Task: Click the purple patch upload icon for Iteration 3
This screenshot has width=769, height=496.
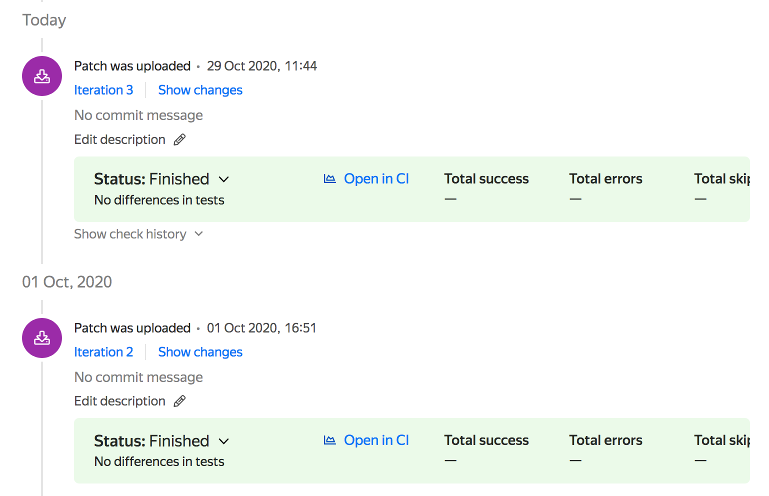Action: [42, 76]
